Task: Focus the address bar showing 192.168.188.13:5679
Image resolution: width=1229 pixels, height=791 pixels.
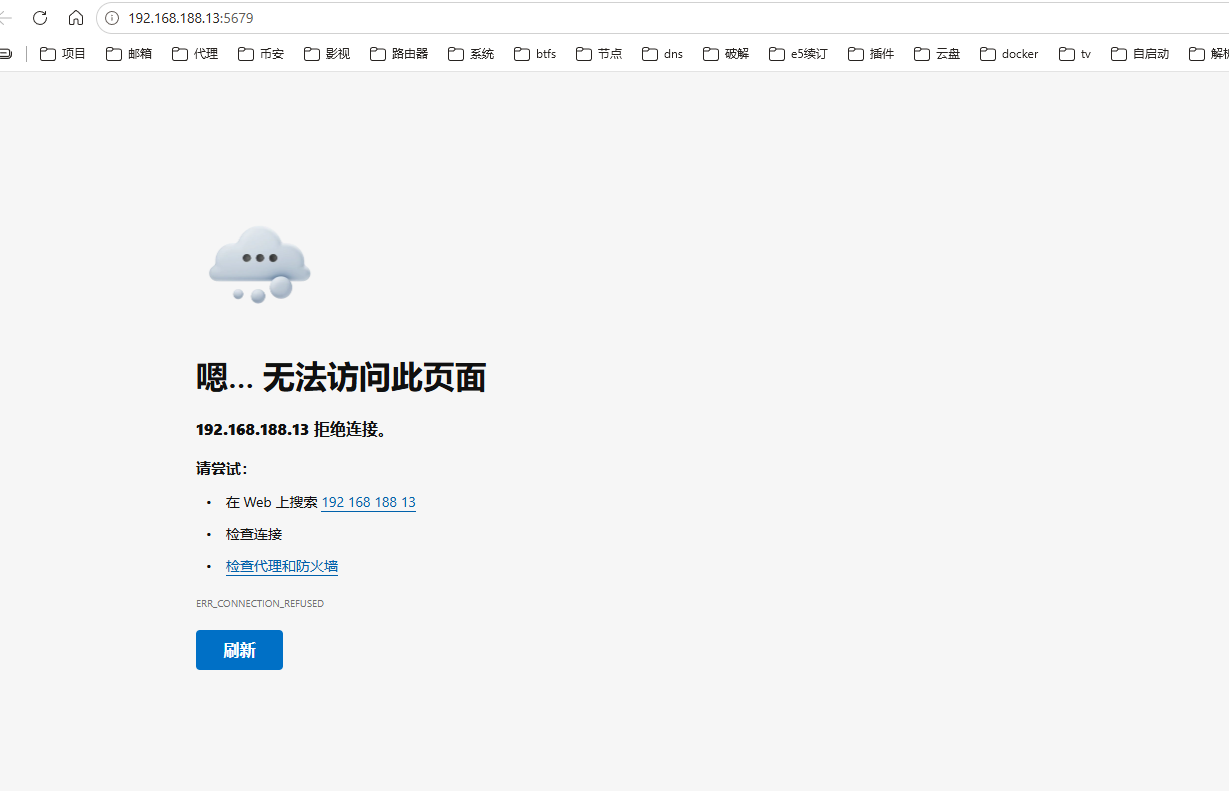Action: [662, 18]
